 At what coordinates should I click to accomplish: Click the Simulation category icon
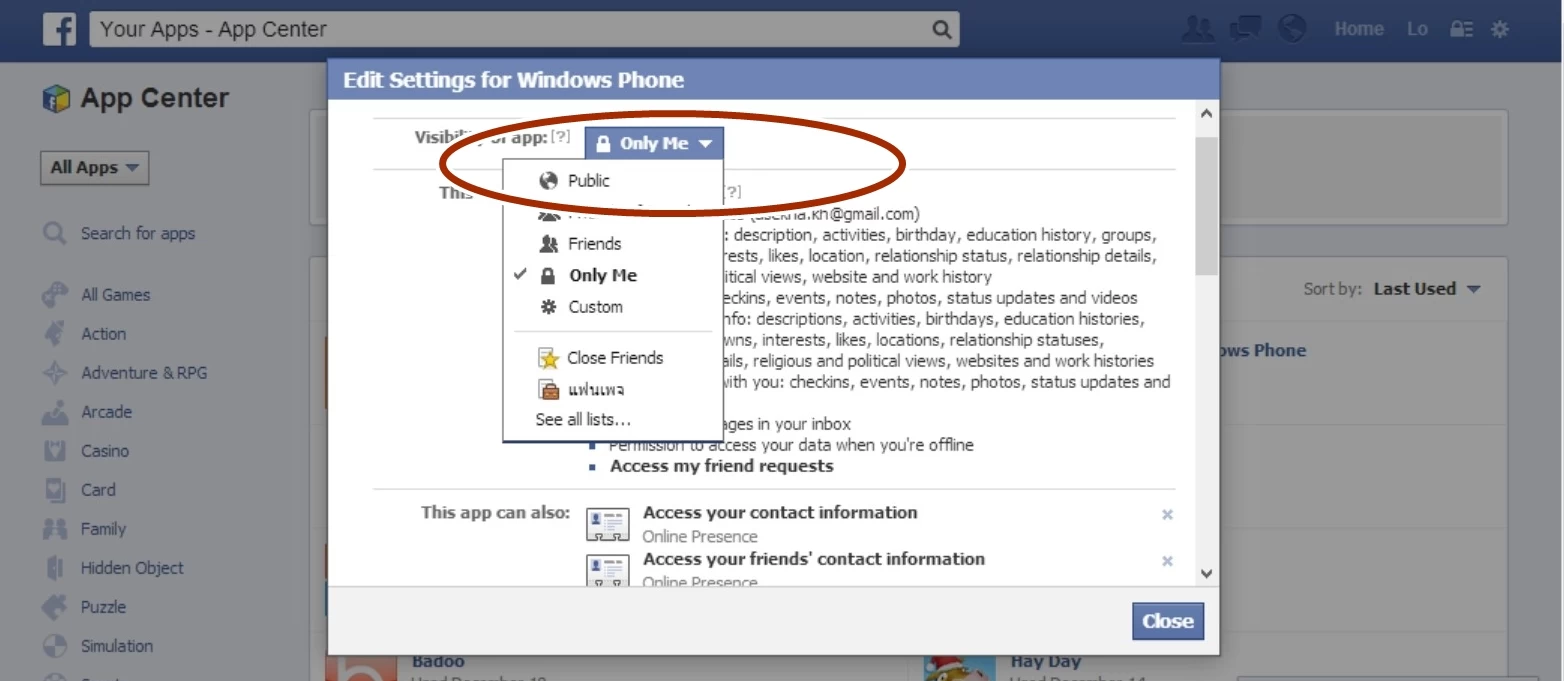pos(54,646)
